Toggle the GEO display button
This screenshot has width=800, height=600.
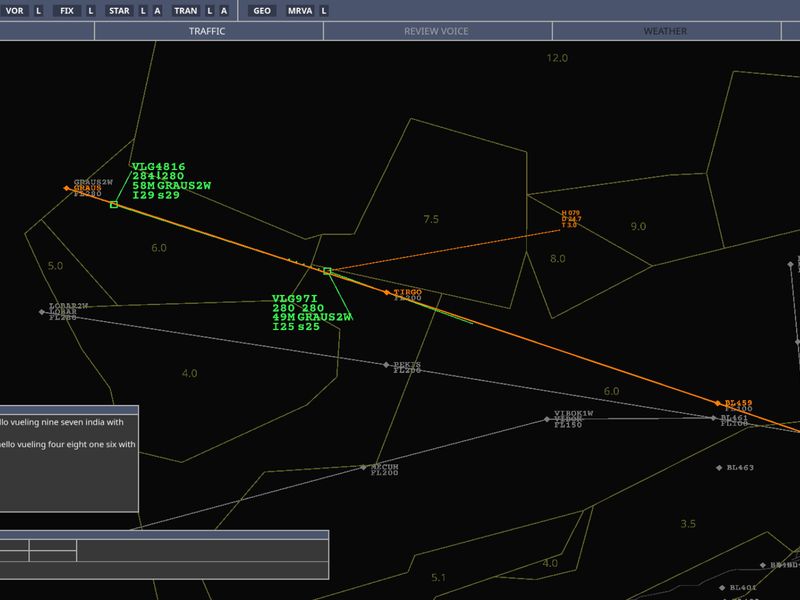click(x=262, y=11)
